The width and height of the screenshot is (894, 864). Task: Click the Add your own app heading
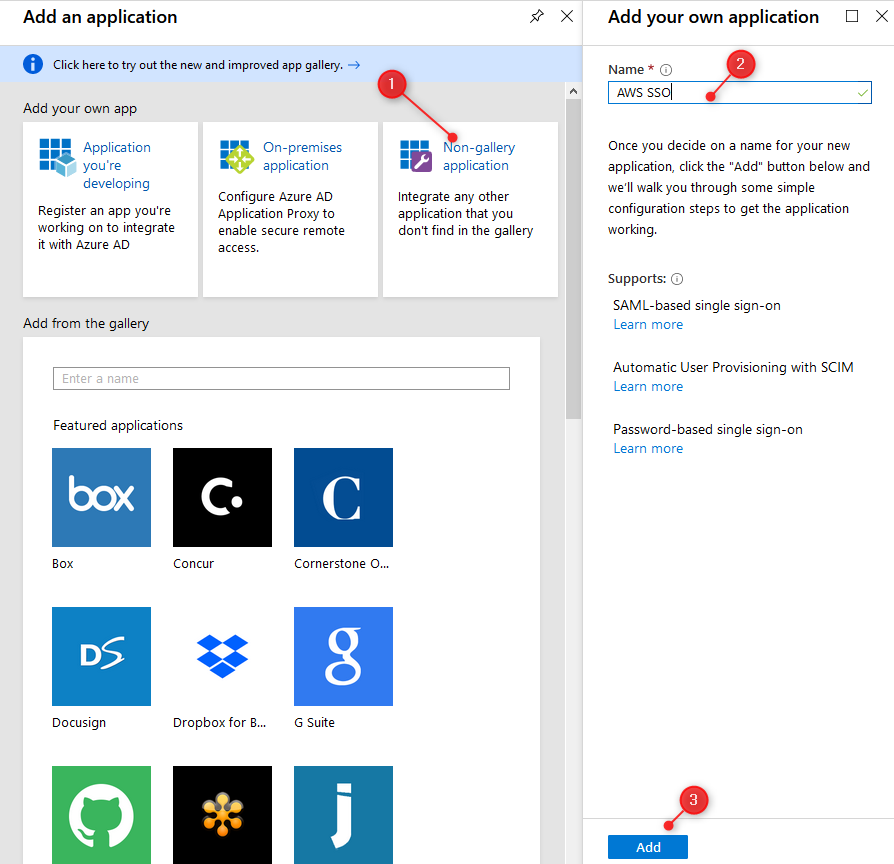[x=80, y=108]
